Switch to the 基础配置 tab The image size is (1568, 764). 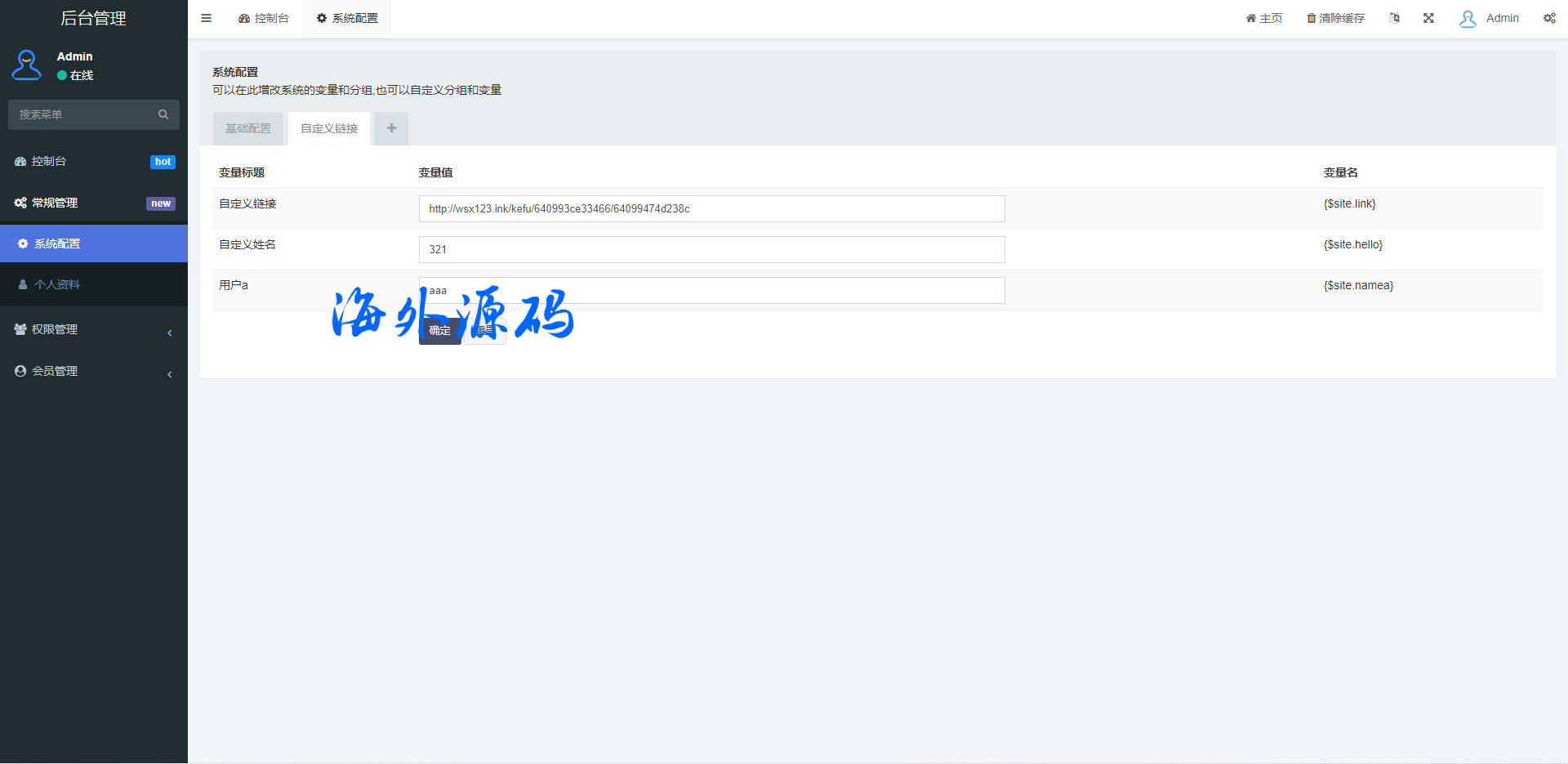(x=248, y=128)
